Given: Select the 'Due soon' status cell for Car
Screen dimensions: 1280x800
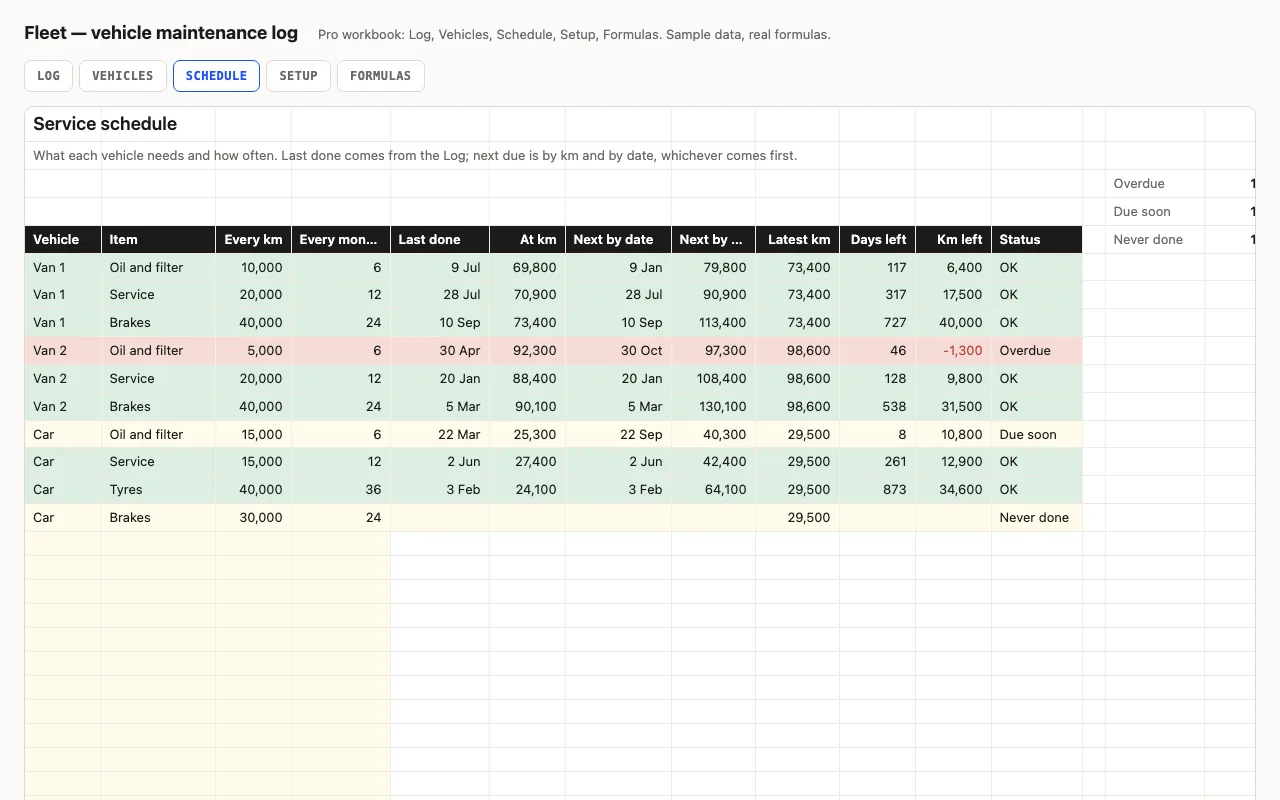Looking at the screenshot, I should [x=1037, y=435].
